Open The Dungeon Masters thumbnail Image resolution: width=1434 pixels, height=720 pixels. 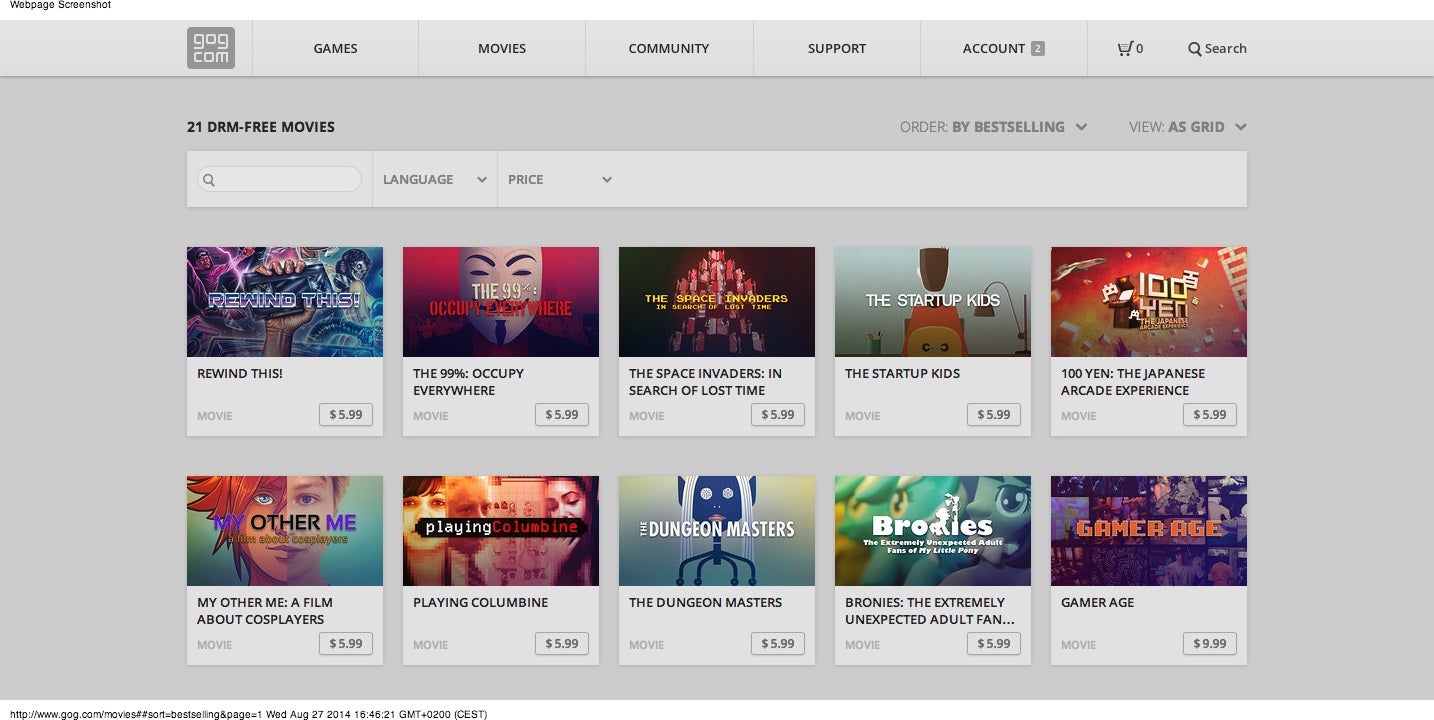[x=717, y=531]
